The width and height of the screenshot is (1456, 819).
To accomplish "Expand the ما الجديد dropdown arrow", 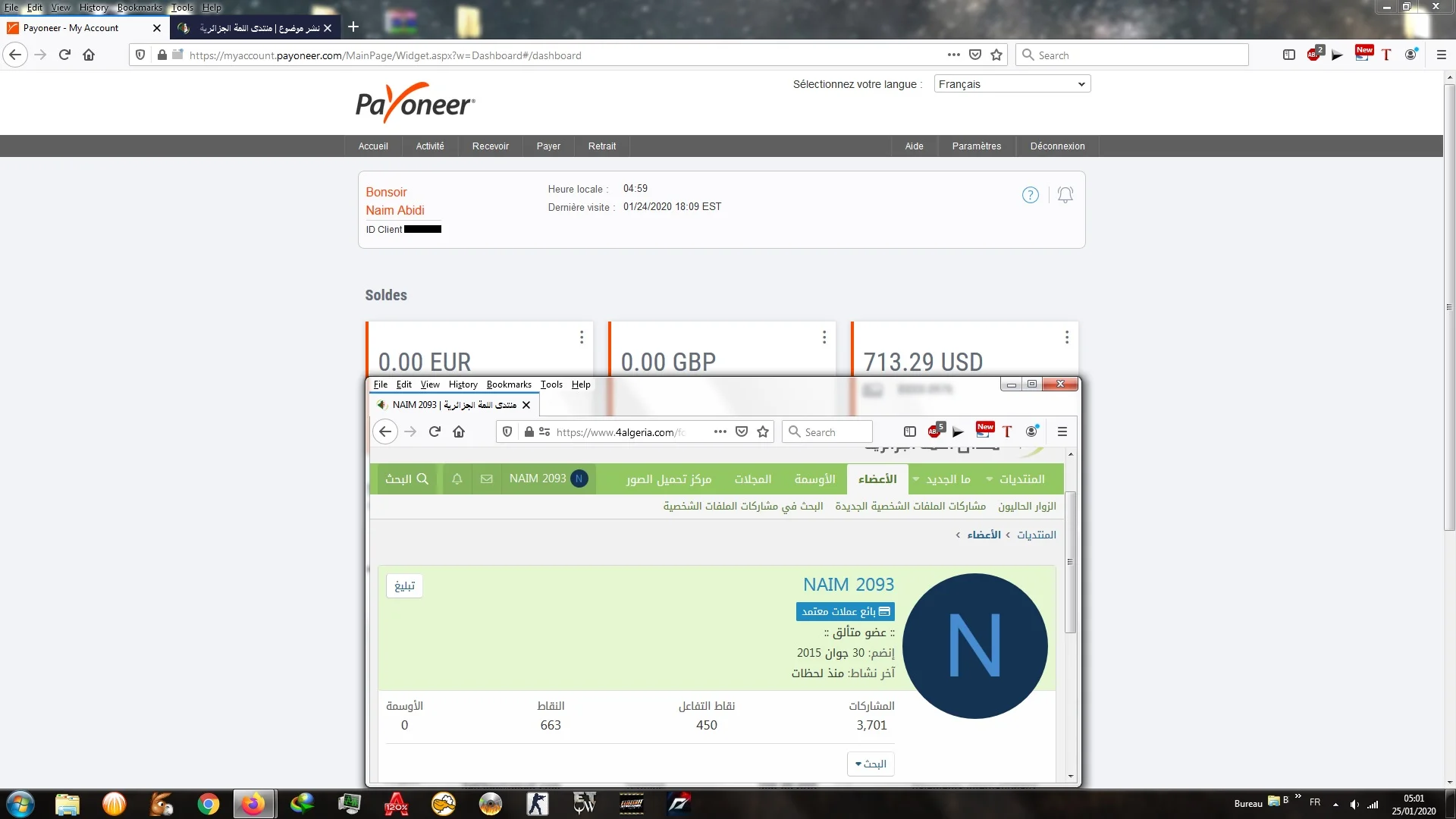I will [x=916, y=479].
